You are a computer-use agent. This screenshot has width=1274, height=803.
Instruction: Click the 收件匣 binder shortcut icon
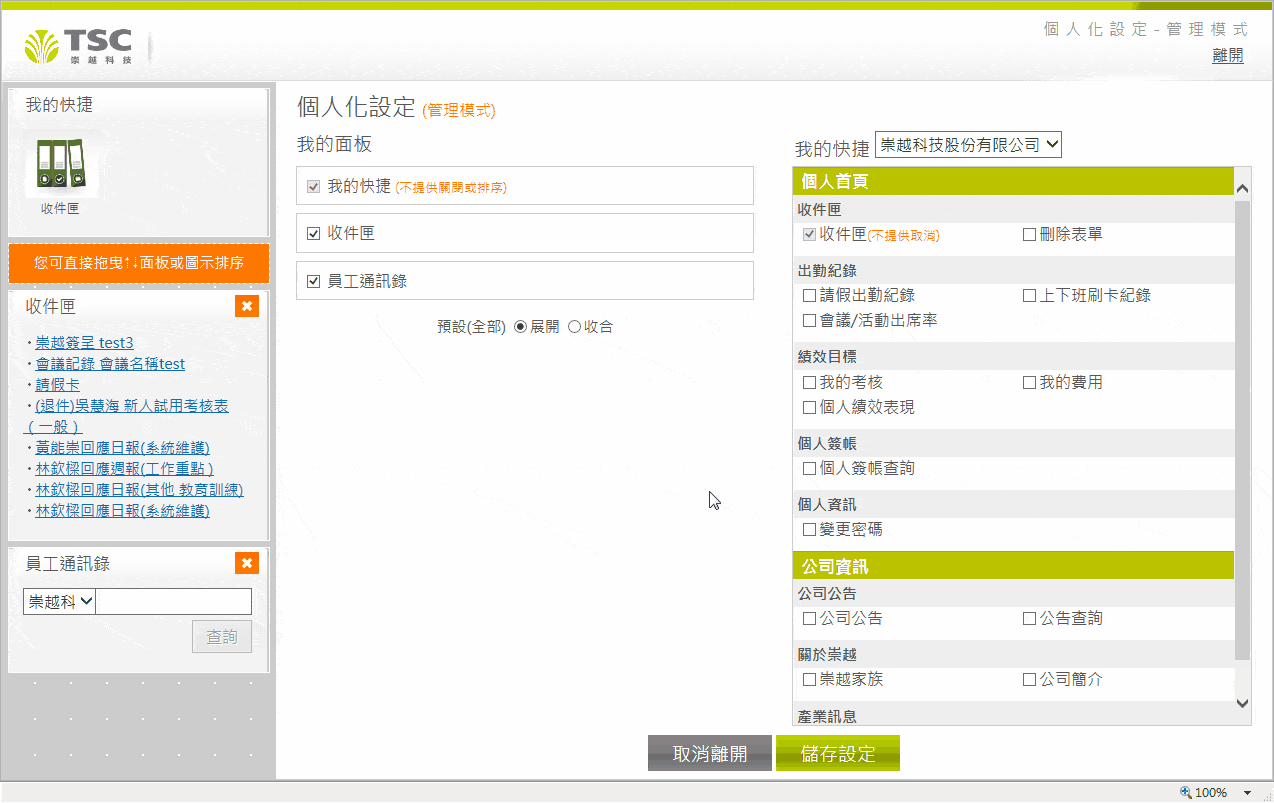pyautogui.click(x=60, y=165)
